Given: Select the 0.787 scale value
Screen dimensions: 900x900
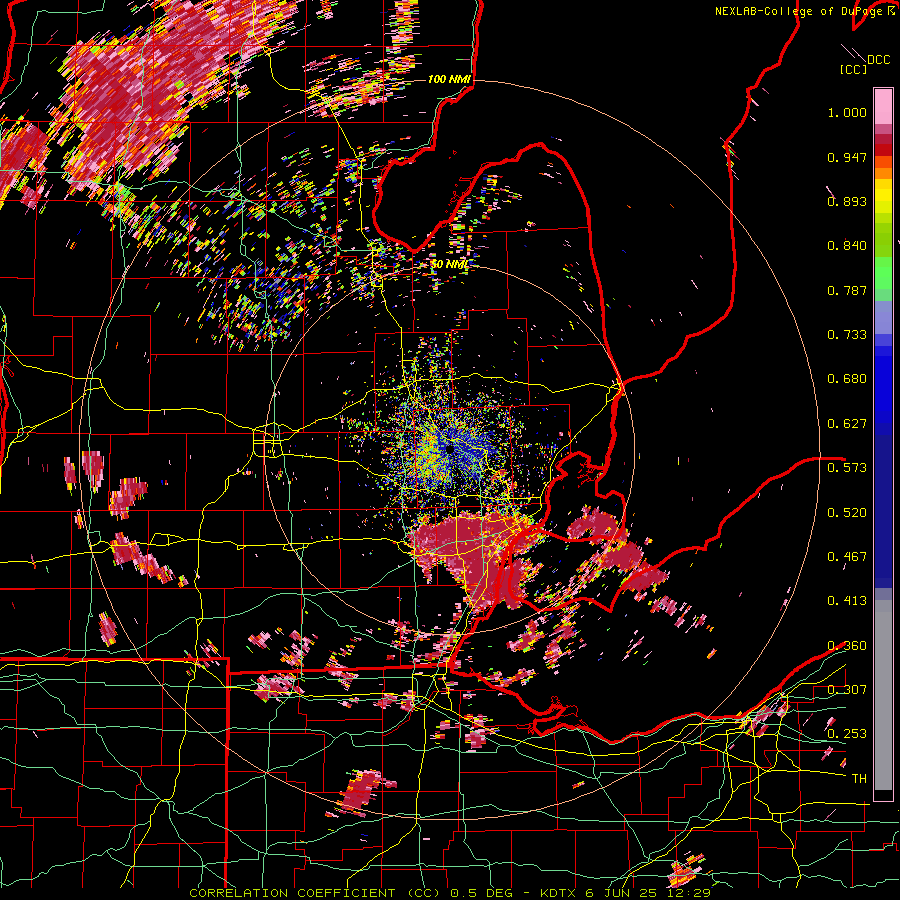Looking at the screenshot, I should tap(847, 290).
